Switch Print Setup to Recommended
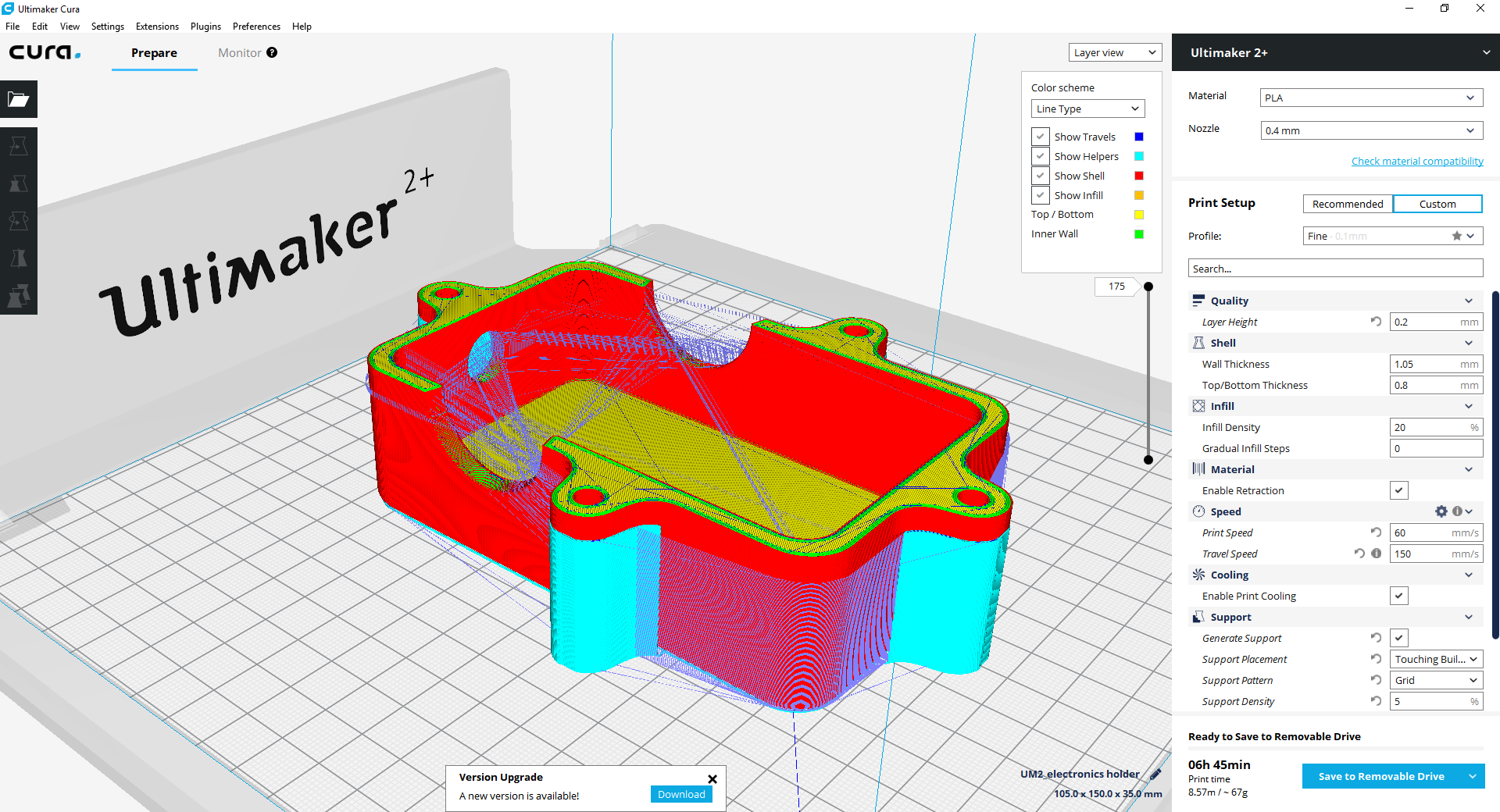 [x=1348, y=204]
